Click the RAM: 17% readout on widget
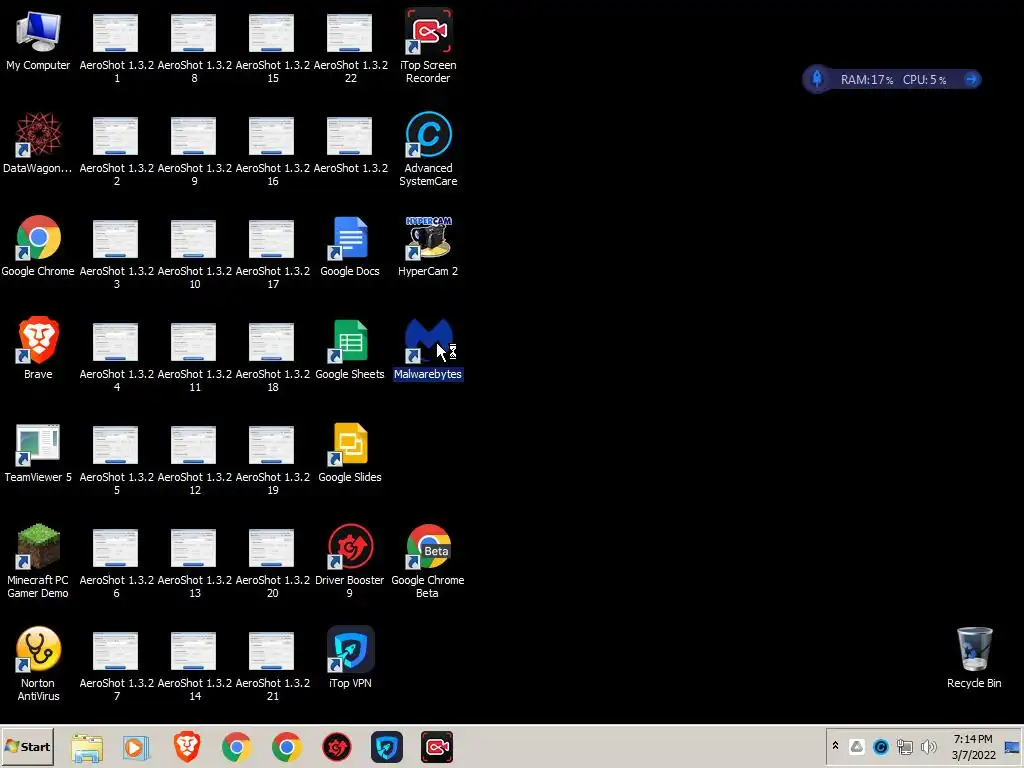This screenshot has width=1024, height=768. pyautogui.click(x=867, y=80)
